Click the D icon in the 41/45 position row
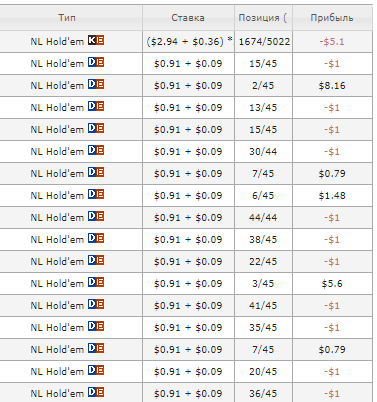Viewport: 377px width, 402px height. 92,304
